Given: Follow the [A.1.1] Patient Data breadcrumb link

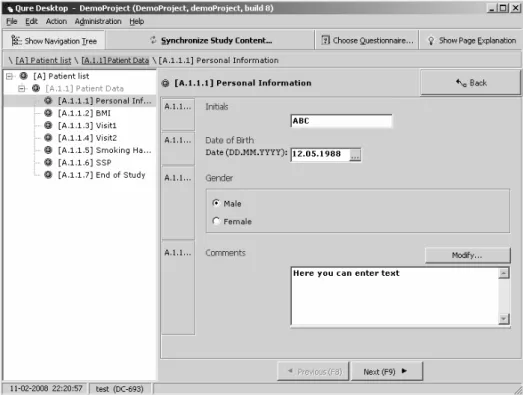Looking at the screenshot, I should click(x=115, y=60).
